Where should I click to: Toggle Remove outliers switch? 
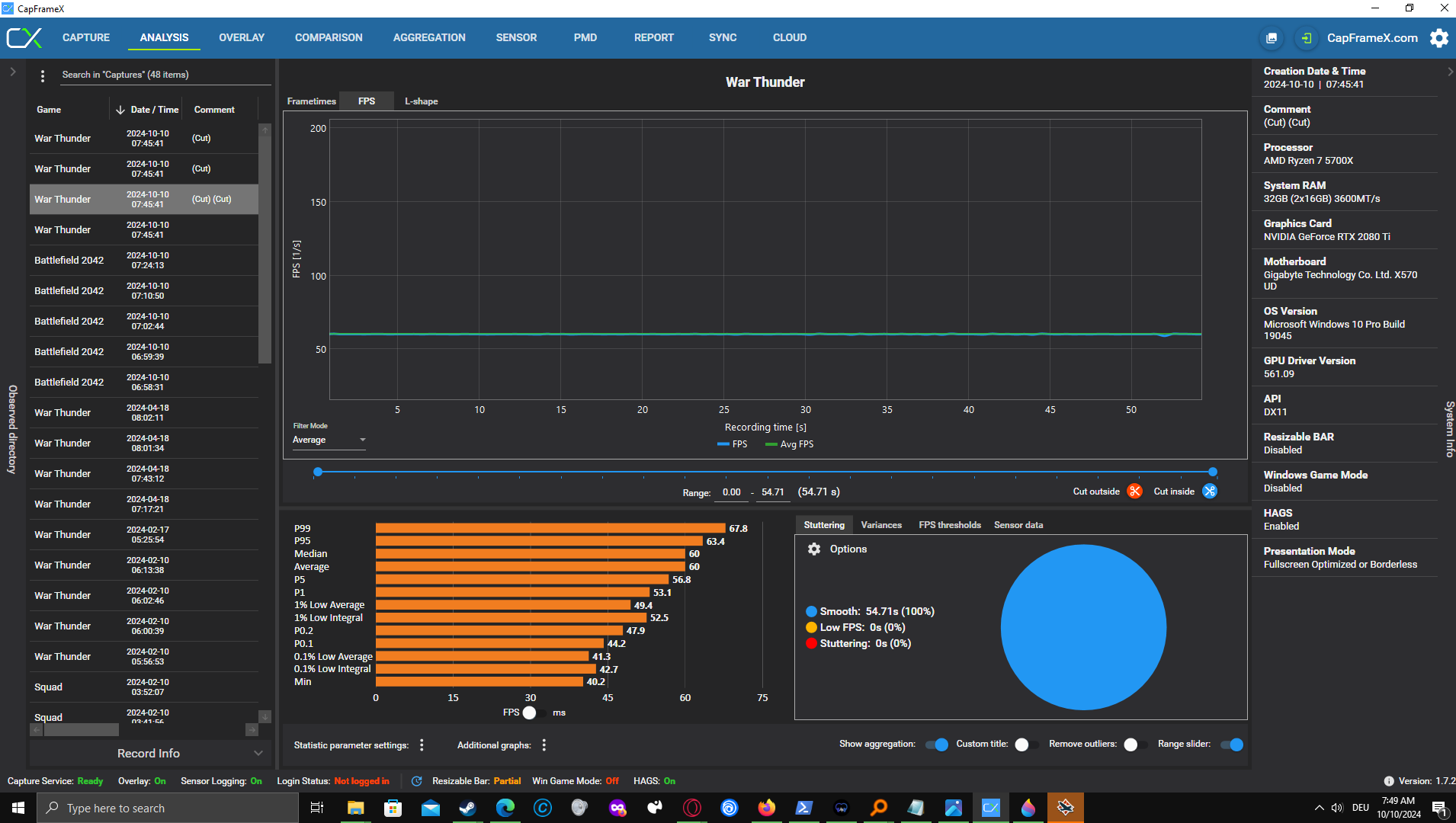(x=1135, y=745)
